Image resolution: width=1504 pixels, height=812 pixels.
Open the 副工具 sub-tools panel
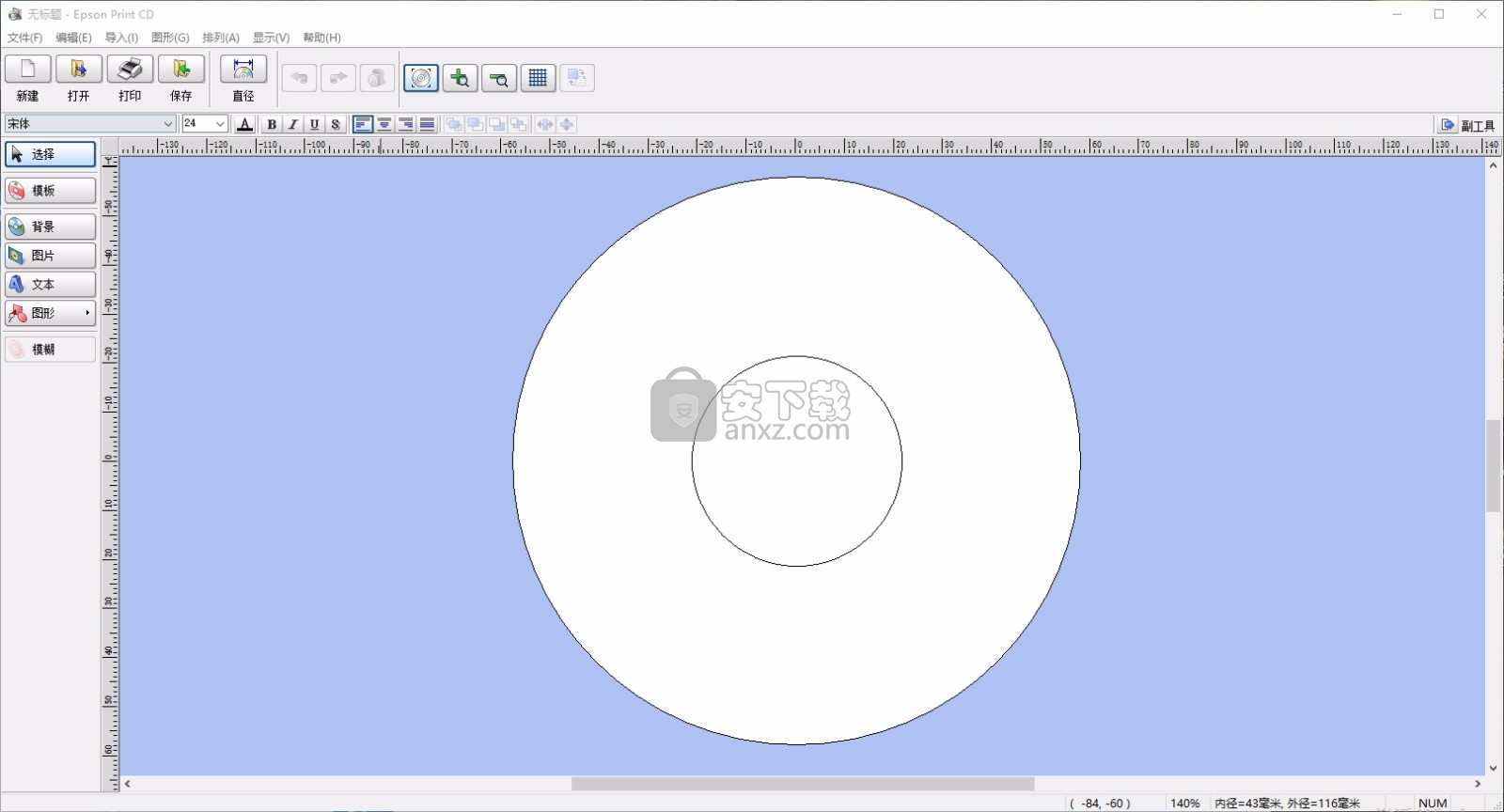[x=1466, y=125]
